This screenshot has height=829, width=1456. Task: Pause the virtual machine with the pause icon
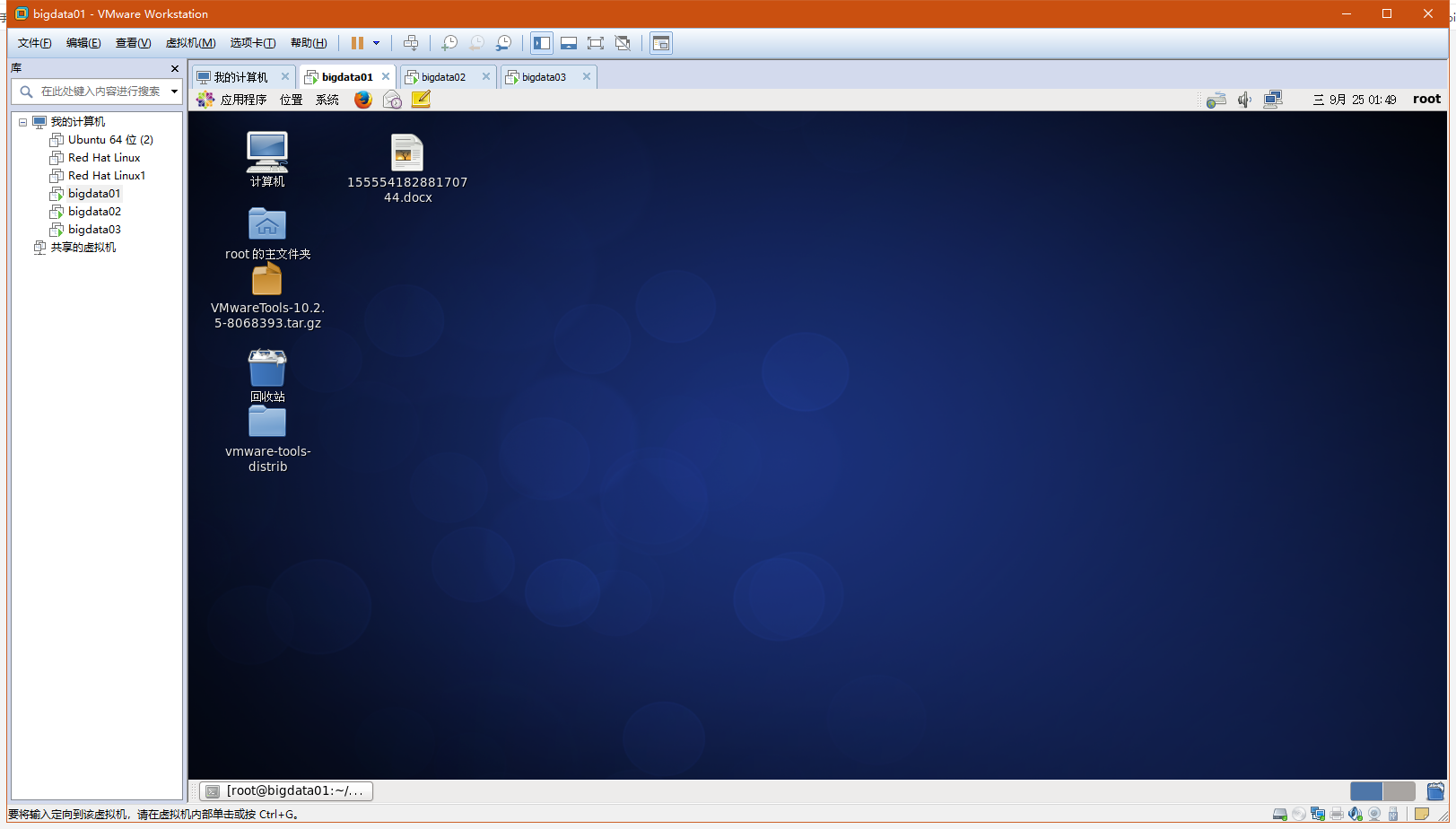357,43
